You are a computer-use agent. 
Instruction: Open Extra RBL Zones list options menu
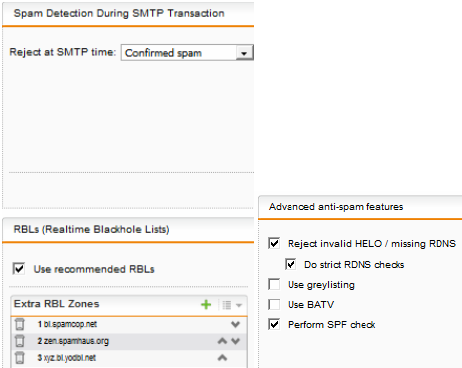[232, 305]
